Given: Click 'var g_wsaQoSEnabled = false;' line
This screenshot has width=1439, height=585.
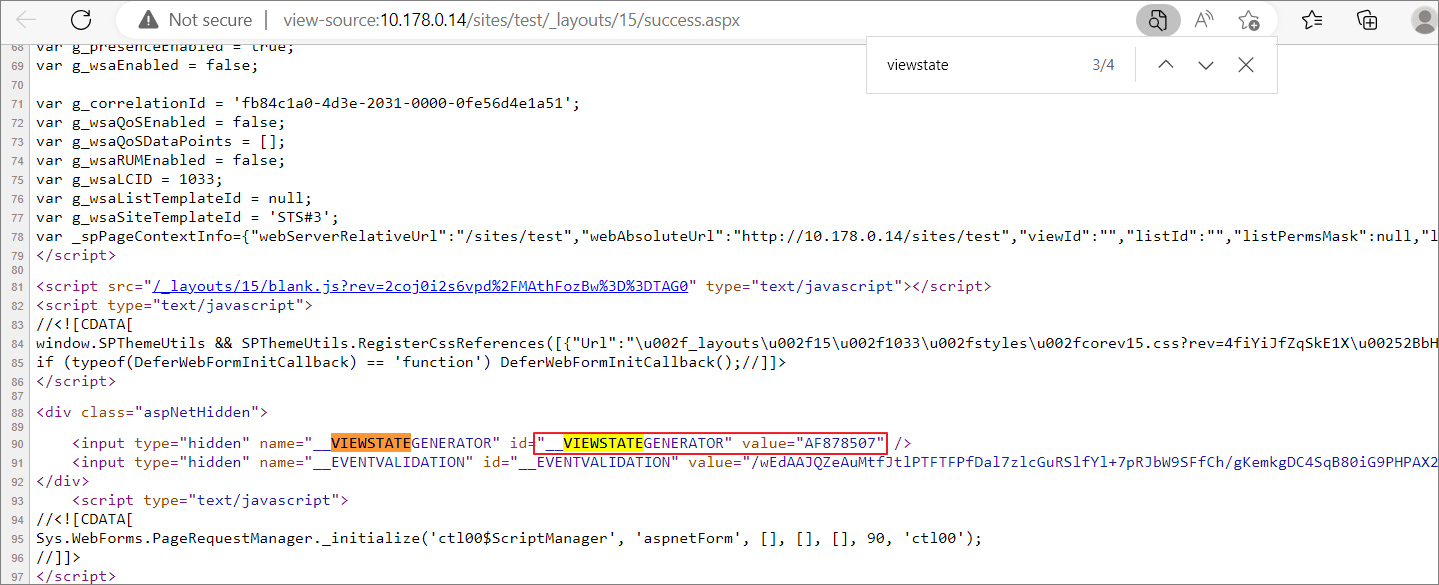Looking at the screenshot, I should click(158, 122).
